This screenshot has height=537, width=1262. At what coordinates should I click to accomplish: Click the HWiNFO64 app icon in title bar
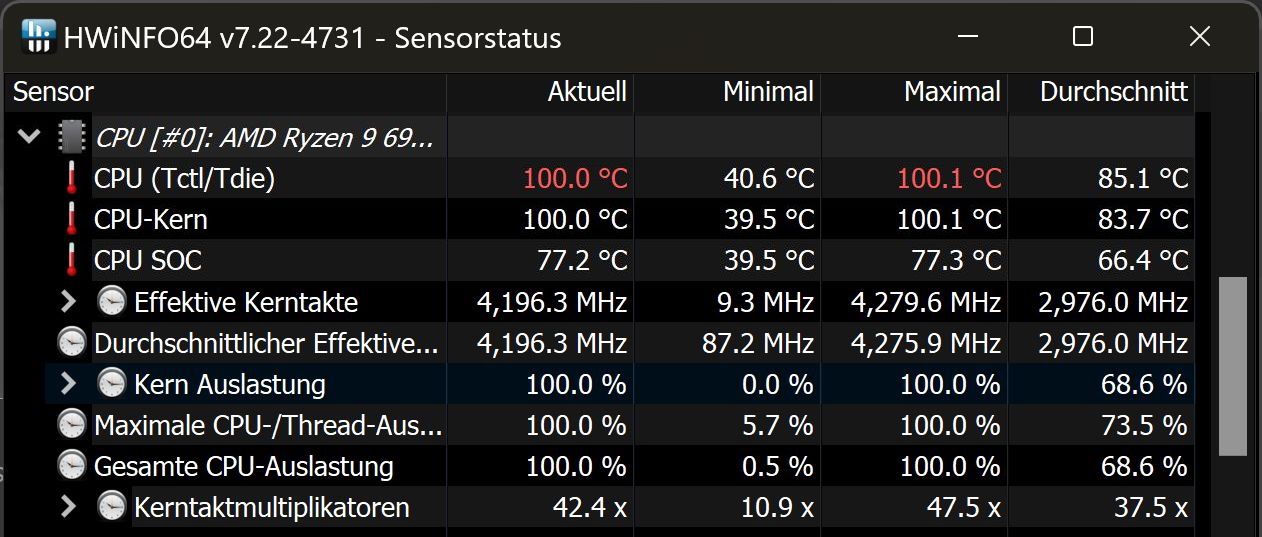tap(37, 37)
